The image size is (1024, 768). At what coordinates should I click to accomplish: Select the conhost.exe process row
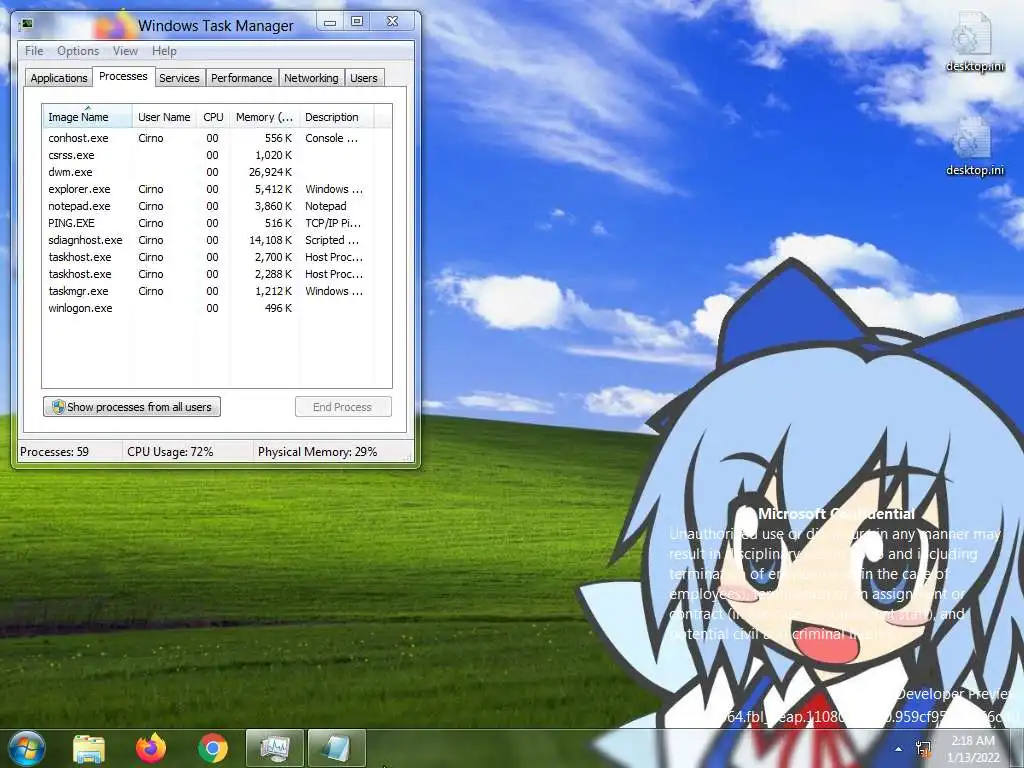pyautogui.click(x=217, y=138)
